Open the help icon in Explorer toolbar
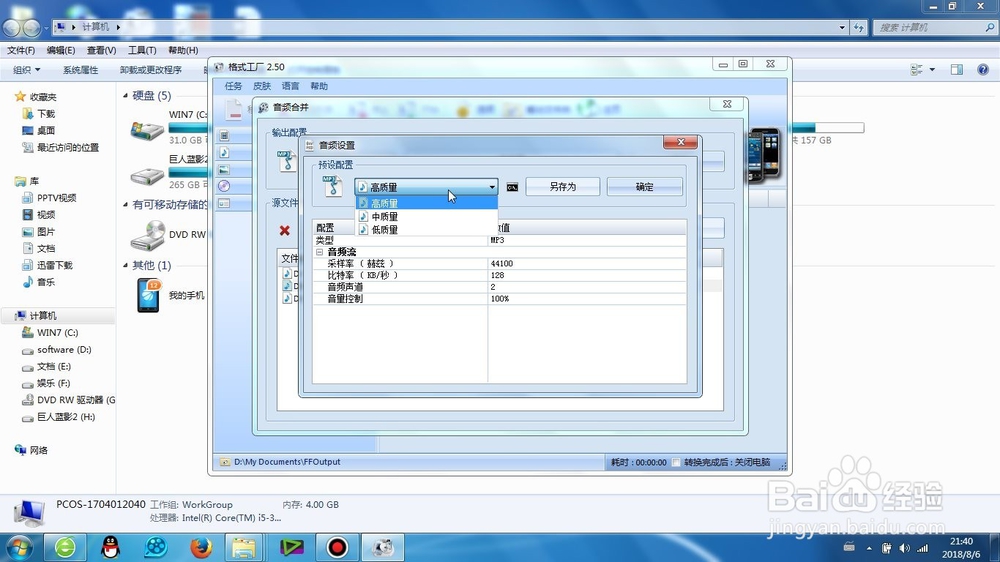 (x=983, y=70)
